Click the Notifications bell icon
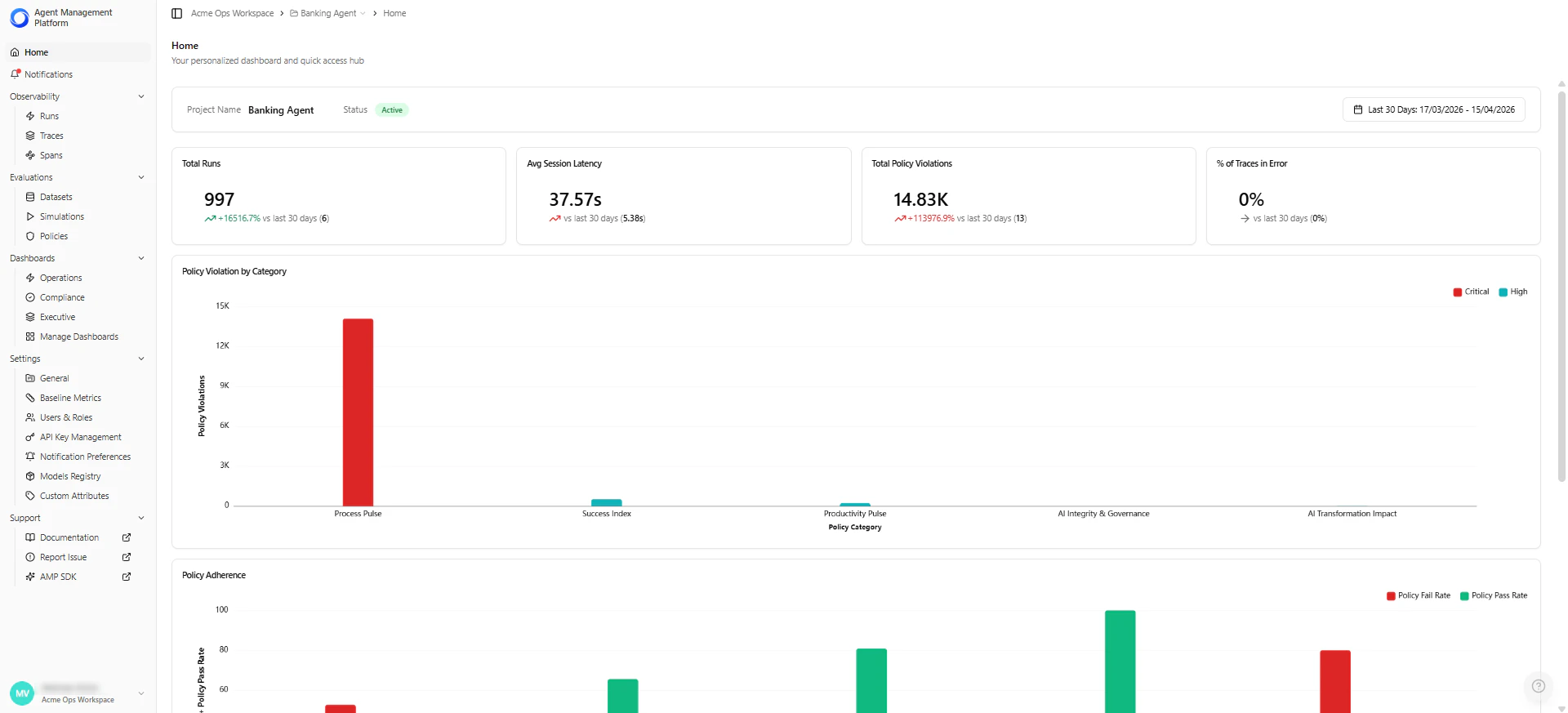The width and height of the screenshot is (1568, 713). coord(15,74)
